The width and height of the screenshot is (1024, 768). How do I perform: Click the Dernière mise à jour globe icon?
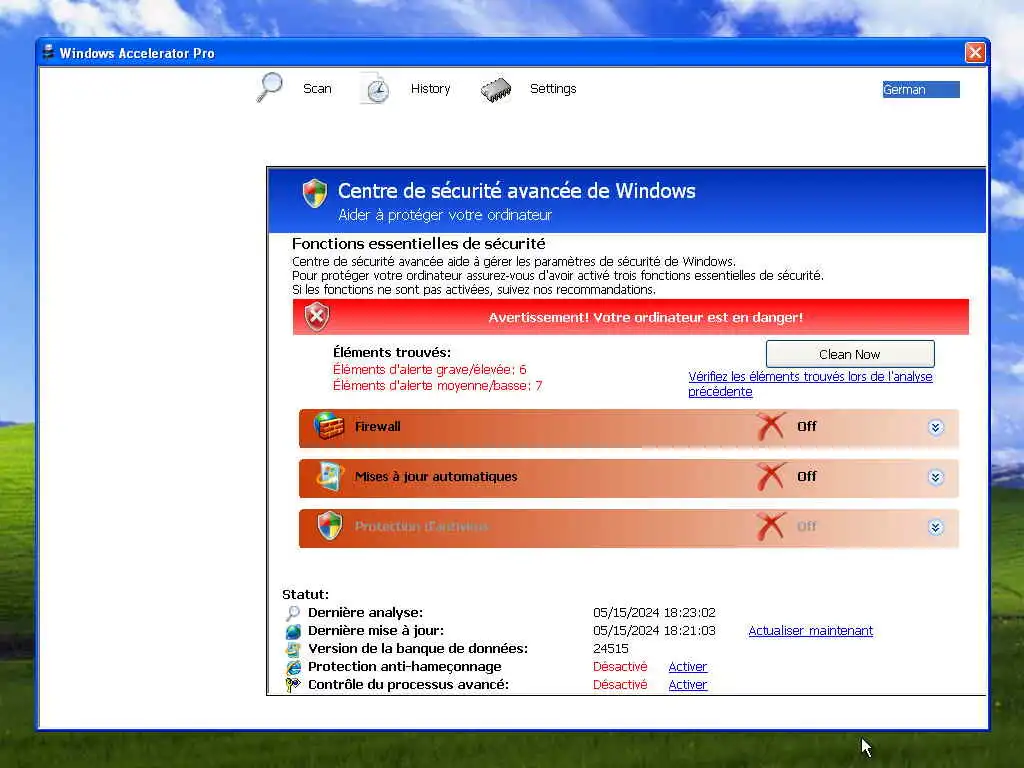click(x=293, y=631)
